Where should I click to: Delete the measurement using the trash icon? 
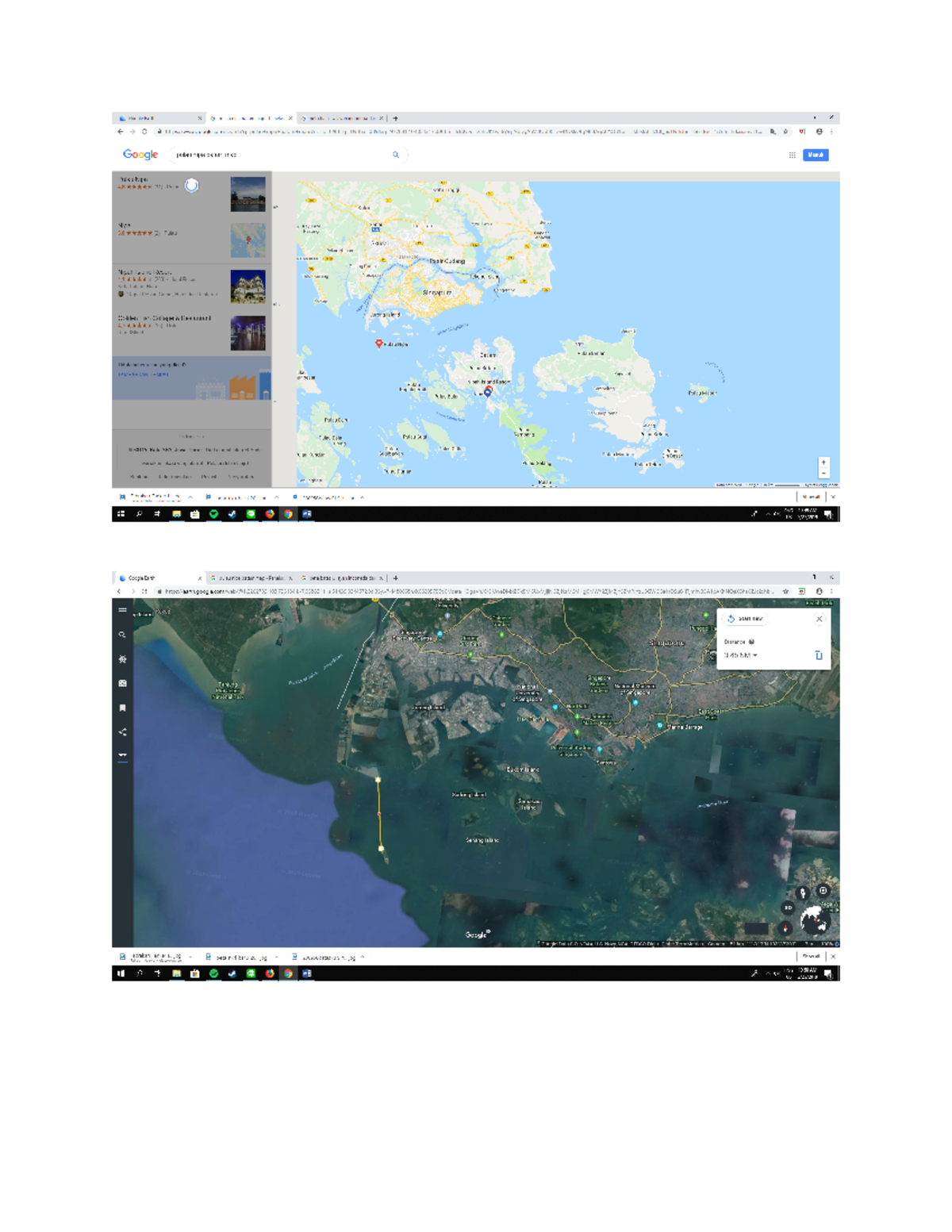pos(819,655)
